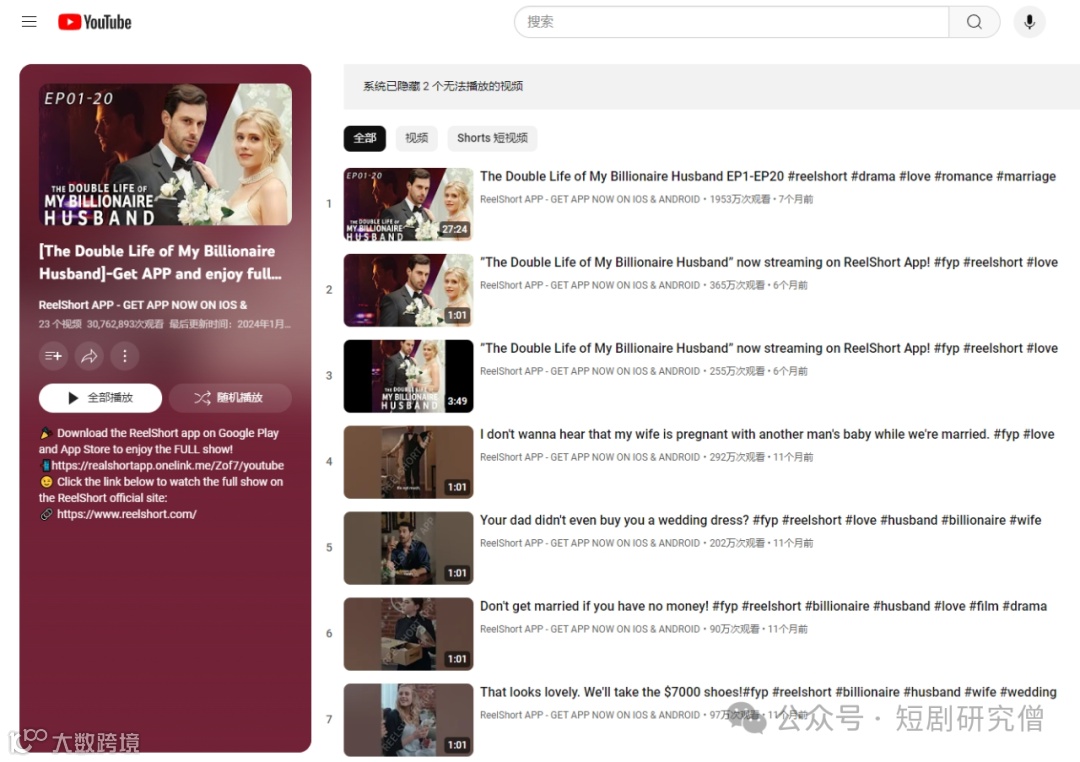Open thumbnail of video 7 in the list

coord(408,720)
